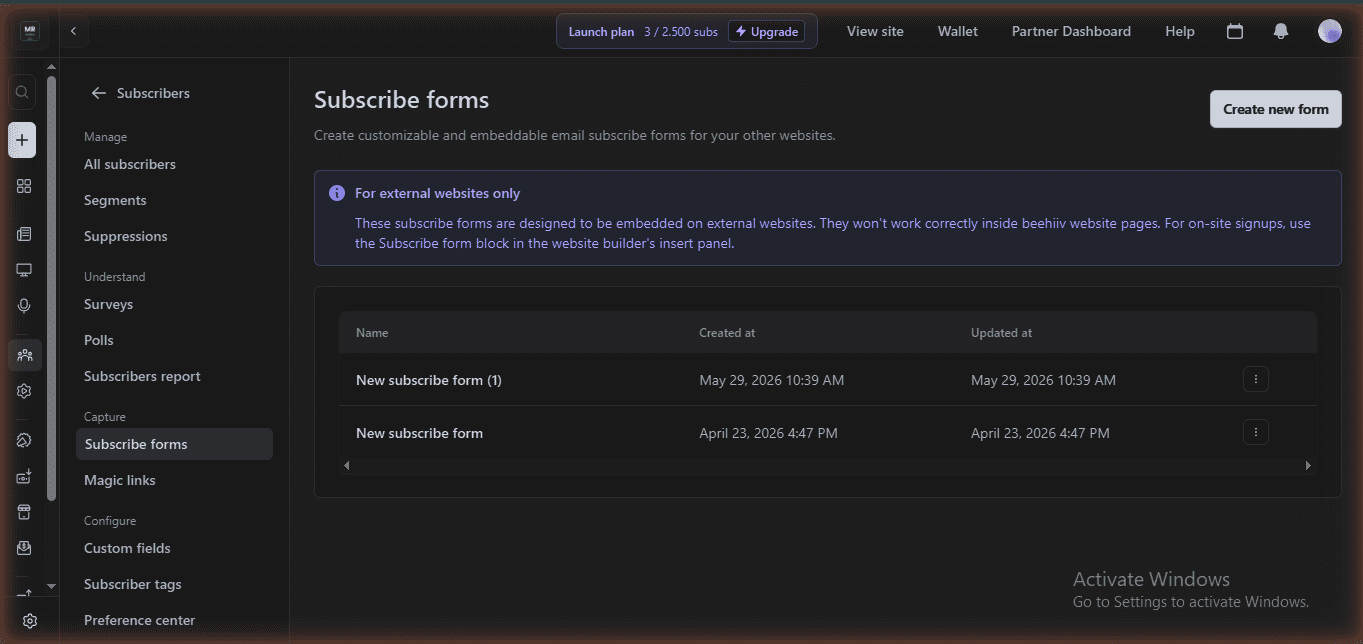Click table horizontal scroll left arrow
1363x644 pixels.
click(347, 465)
